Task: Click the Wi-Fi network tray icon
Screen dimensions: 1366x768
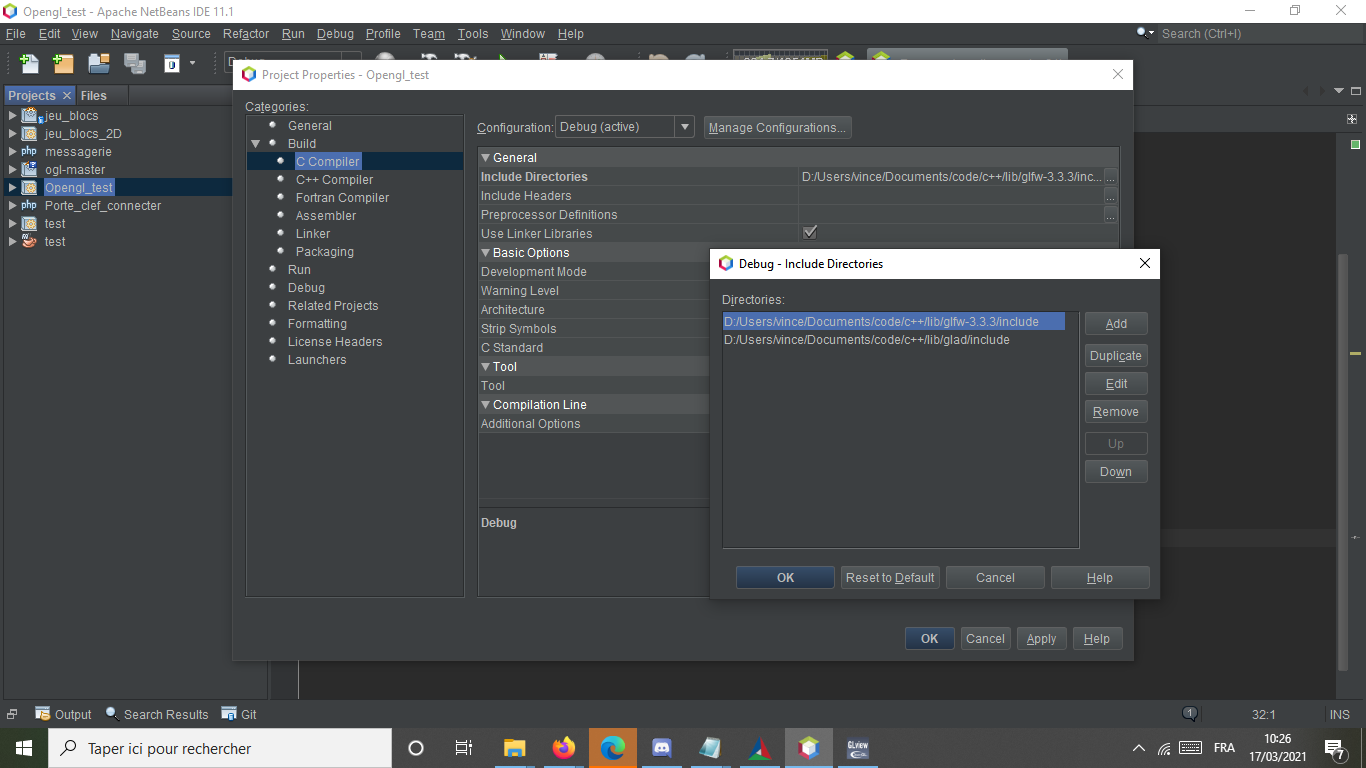Action: pos(1164,748)
